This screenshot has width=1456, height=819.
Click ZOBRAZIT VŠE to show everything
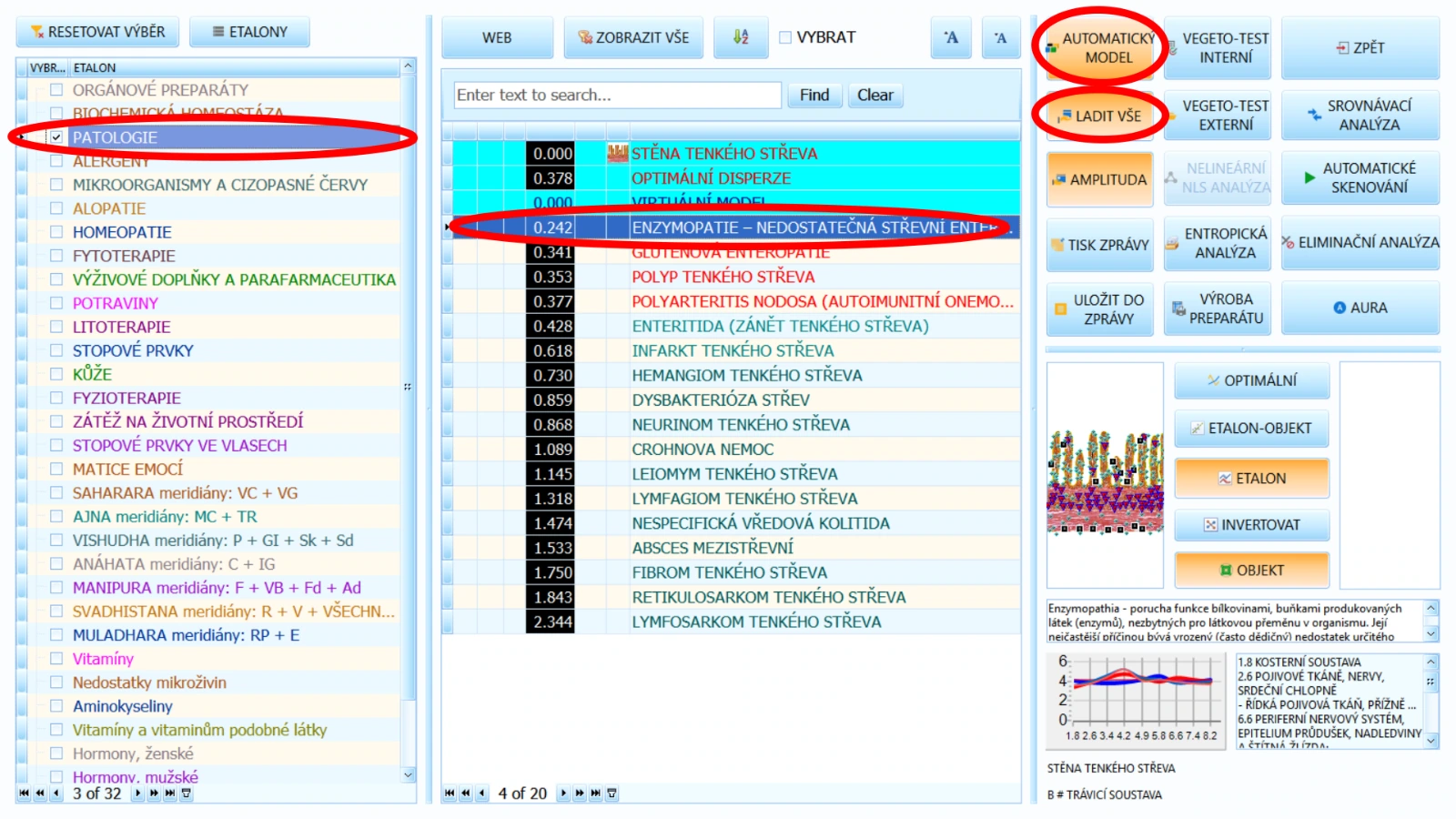(x=632, y=37)
